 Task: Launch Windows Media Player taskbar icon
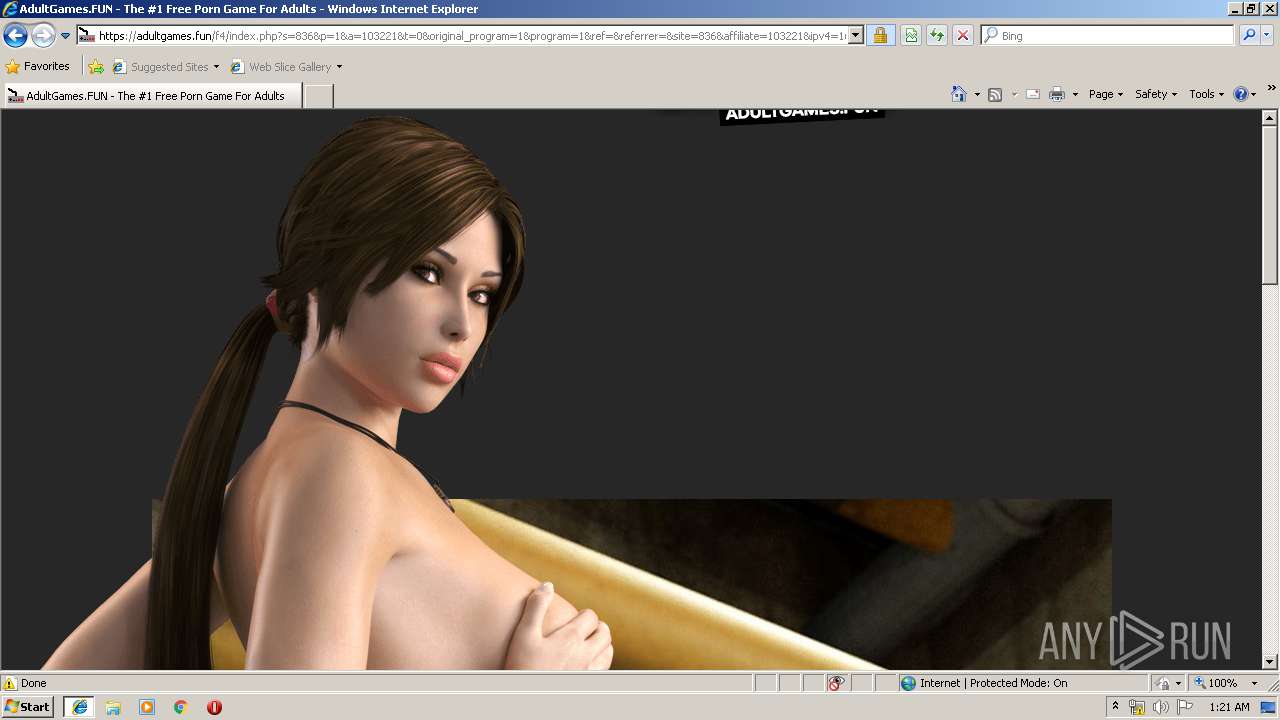pos(147,707)
